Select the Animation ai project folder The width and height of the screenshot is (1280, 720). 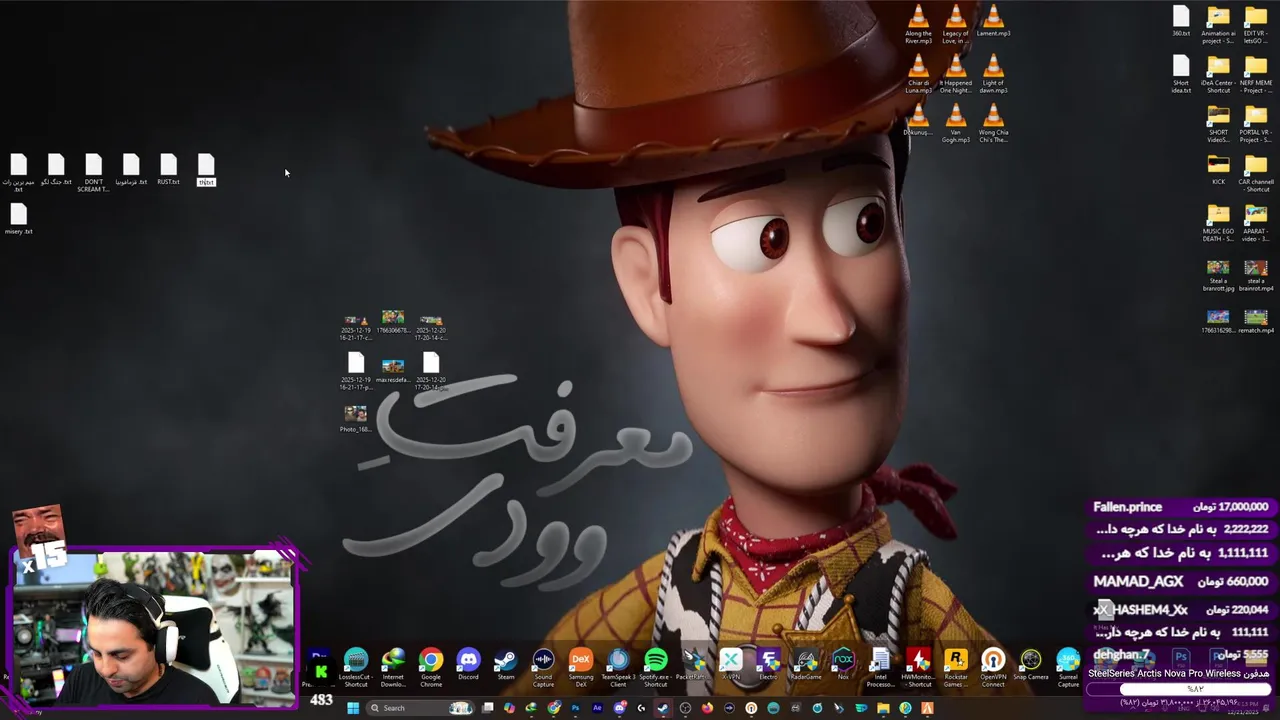tap(1218, 25)
